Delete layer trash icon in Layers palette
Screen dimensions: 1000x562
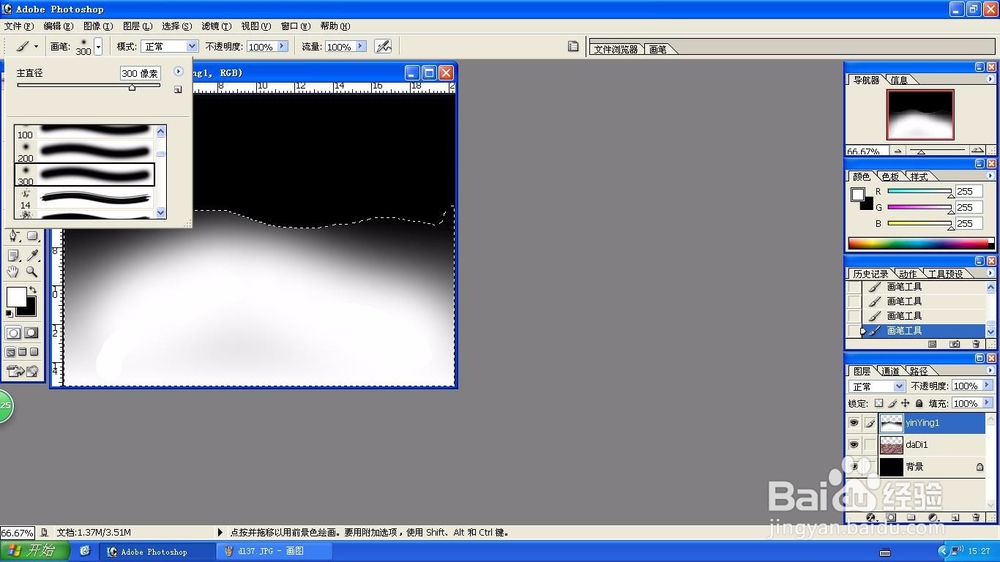point(976,517)
